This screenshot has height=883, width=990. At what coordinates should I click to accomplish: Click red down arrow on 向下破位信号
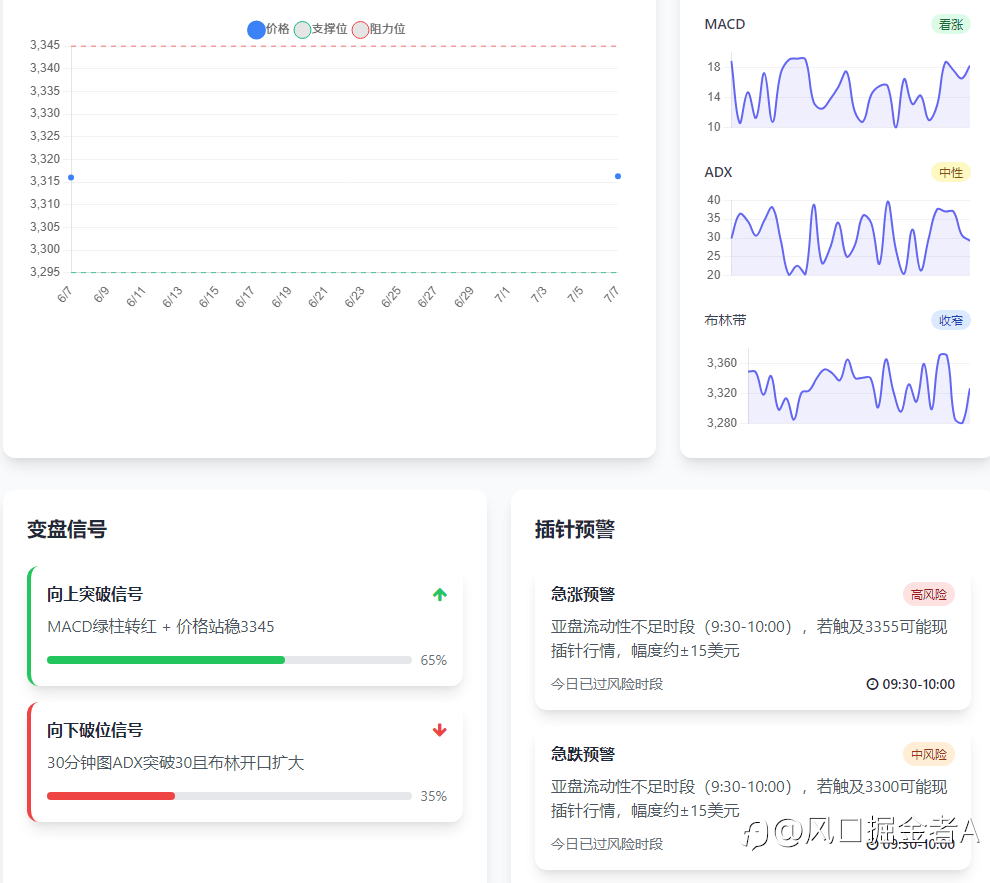[x=440, y=730]
